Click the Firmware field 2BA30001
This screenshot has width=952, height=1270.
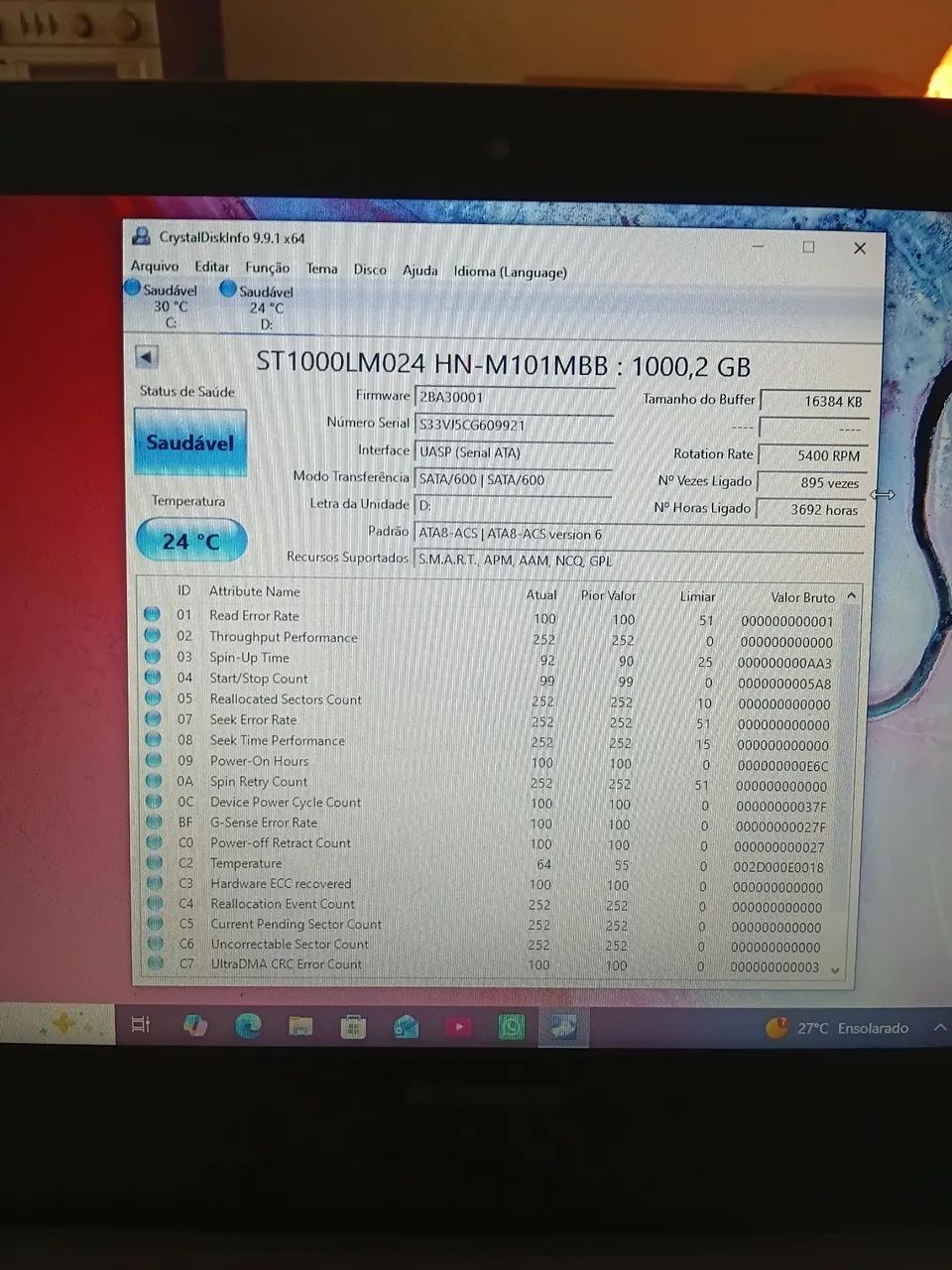pyautogui.click(x=515, y=397)
